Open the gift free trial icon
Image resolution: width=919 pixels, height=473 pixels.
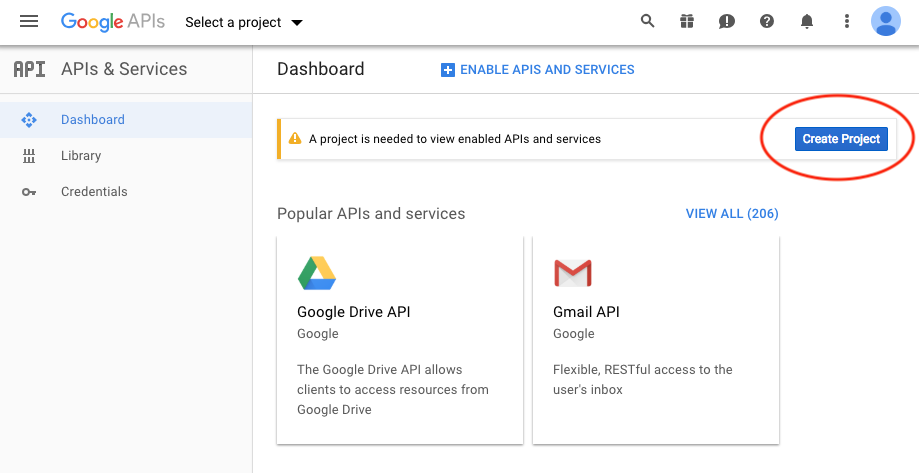686,21
